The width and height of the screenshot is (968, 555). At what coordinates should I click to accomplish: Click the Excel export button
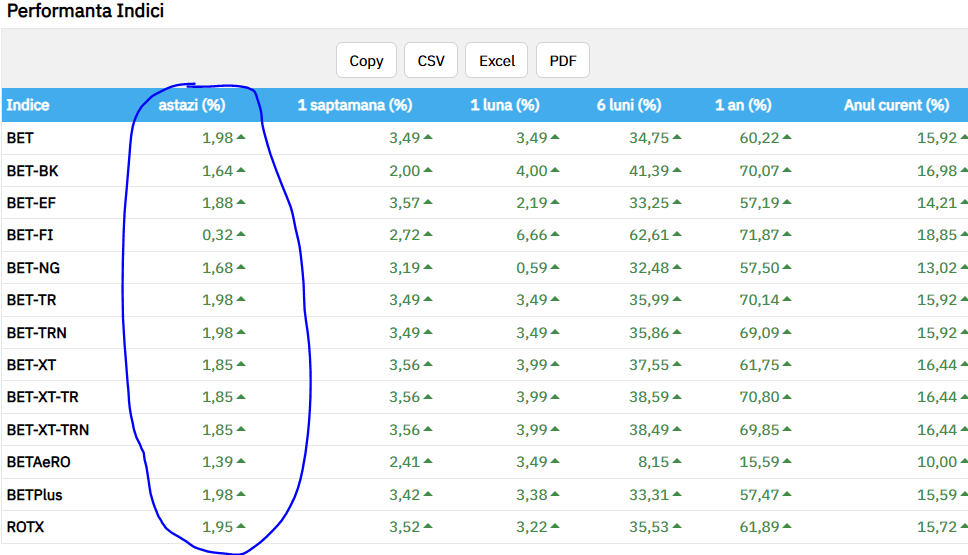tap(497, 61)
